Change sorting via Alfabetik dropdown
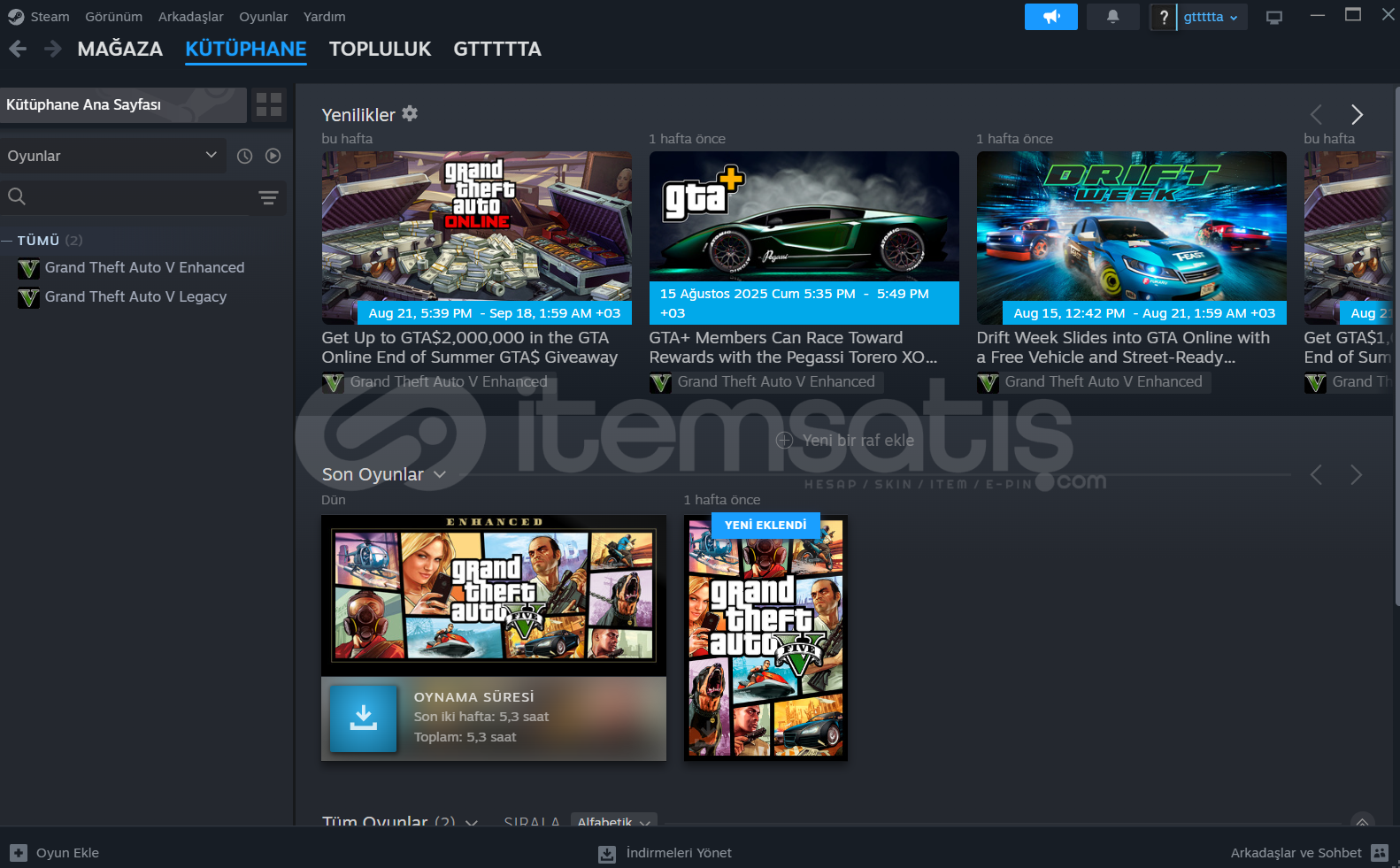 coord(614,820)
